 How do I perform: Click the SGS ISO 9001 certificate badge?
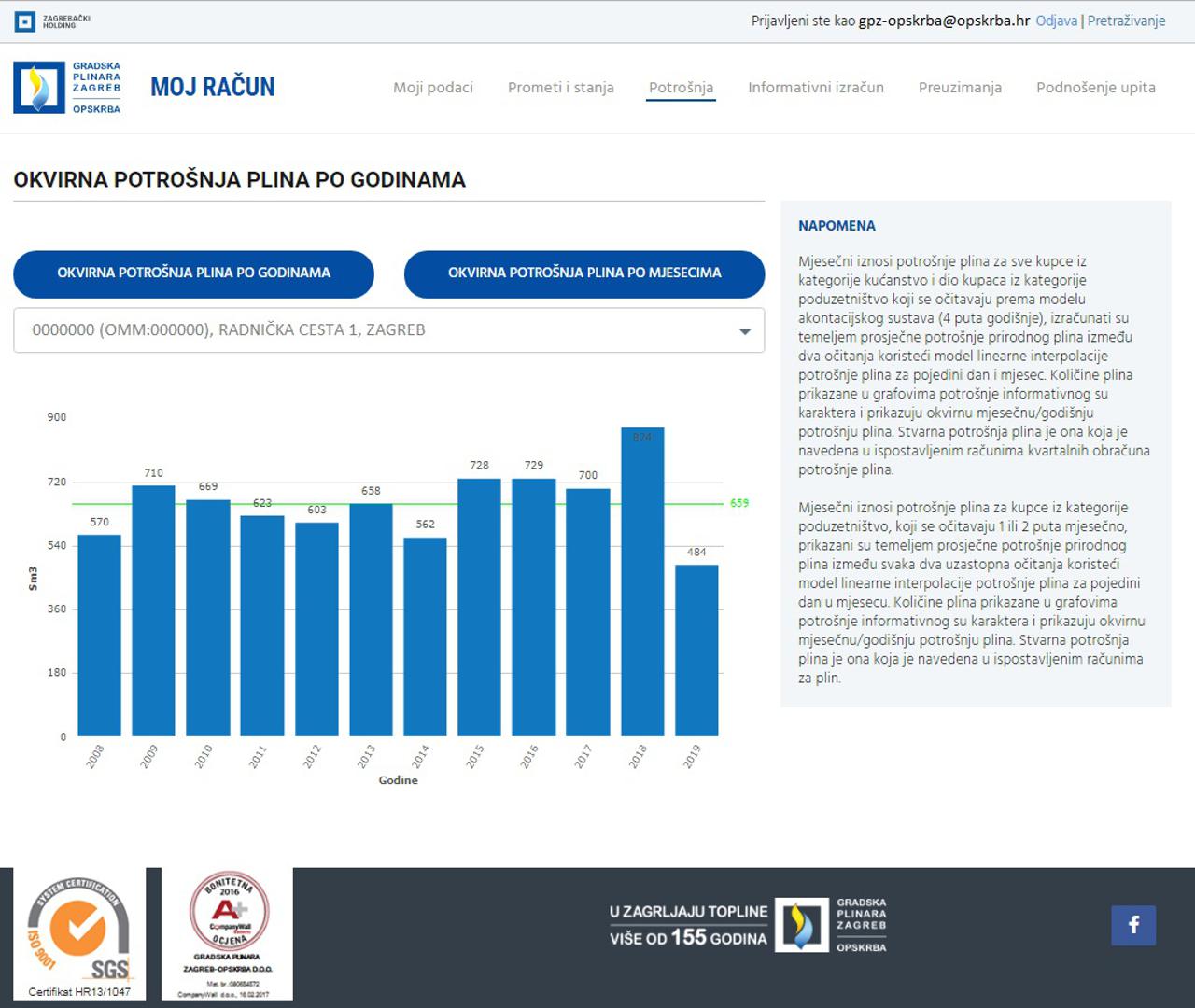click(79, 933)
